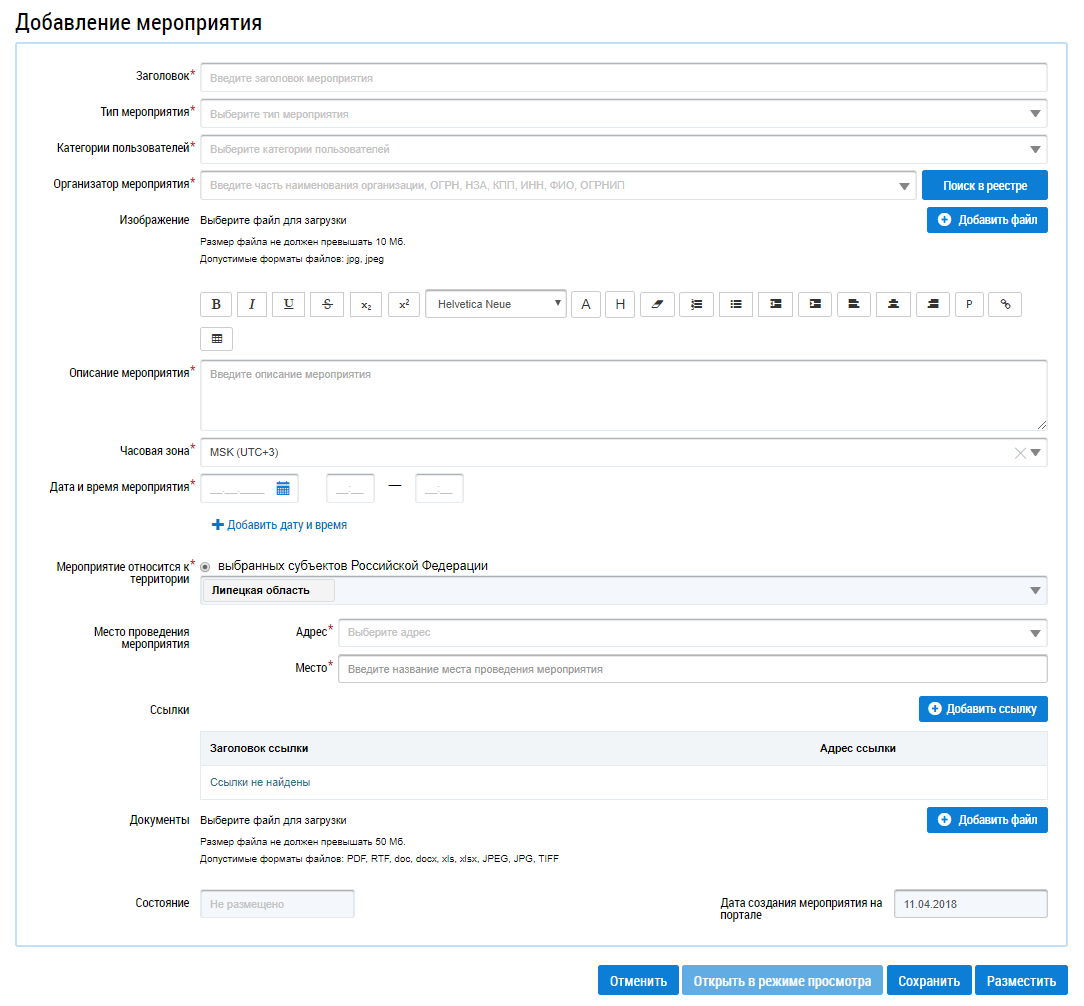The image size is (1084, 1006).
Task: Toggle bold formatting in the editor toolbar
Action: (x=216, y=305)
